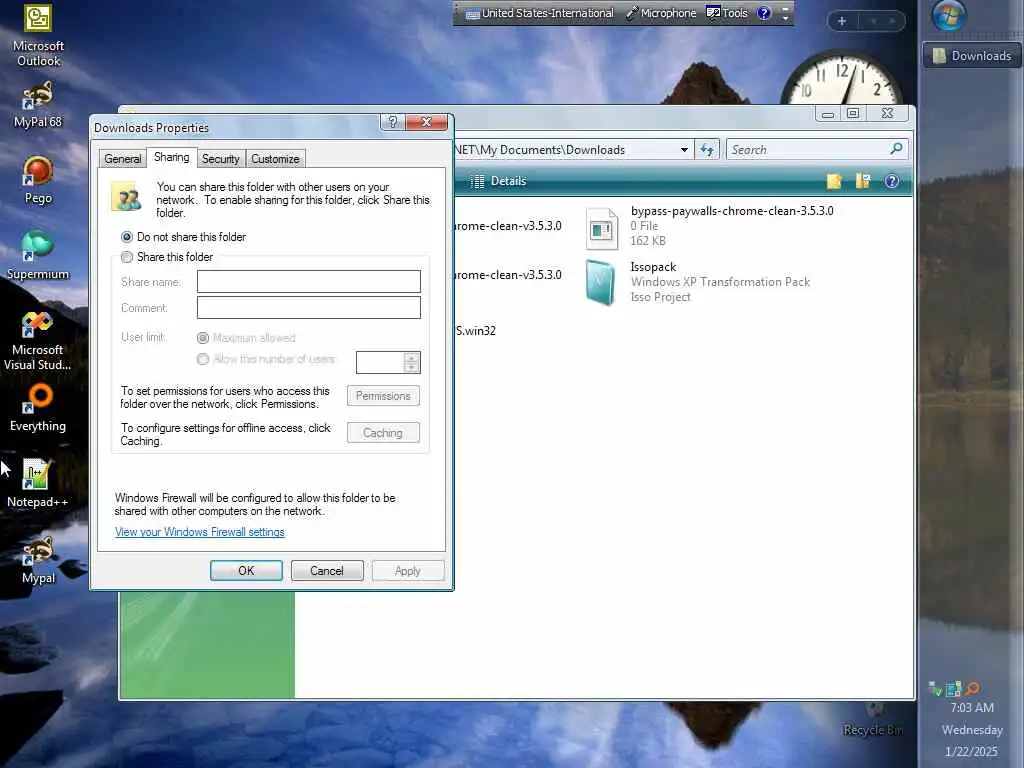1024x768 pixels.
Task: Launch the Mypal desktop icon near the bottom
Action: pos(38,560)
